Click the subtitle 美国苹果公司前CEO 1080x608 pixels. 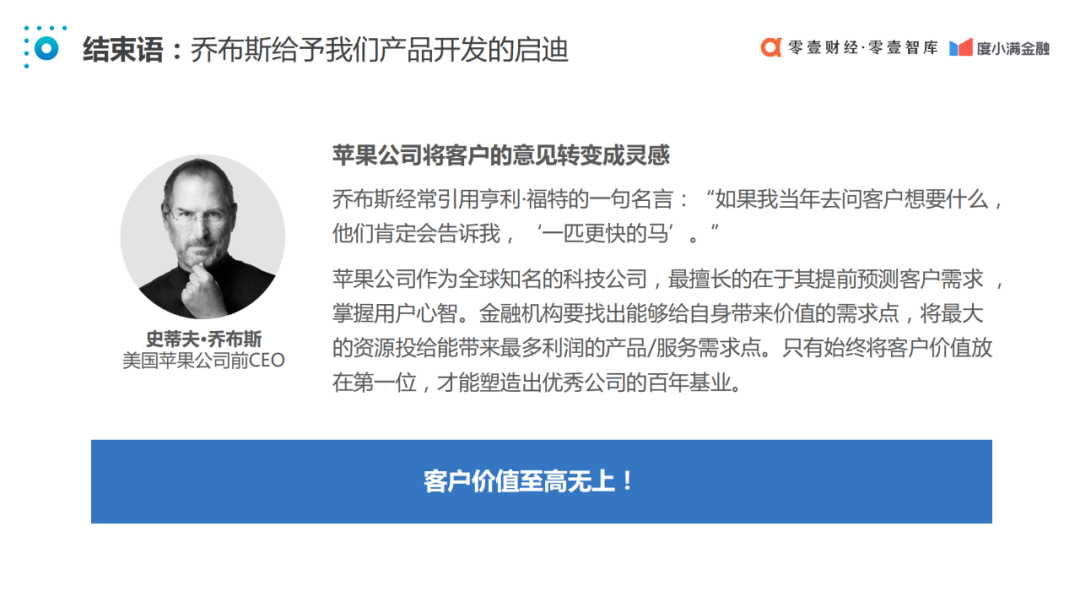click(x=203, y=360)
